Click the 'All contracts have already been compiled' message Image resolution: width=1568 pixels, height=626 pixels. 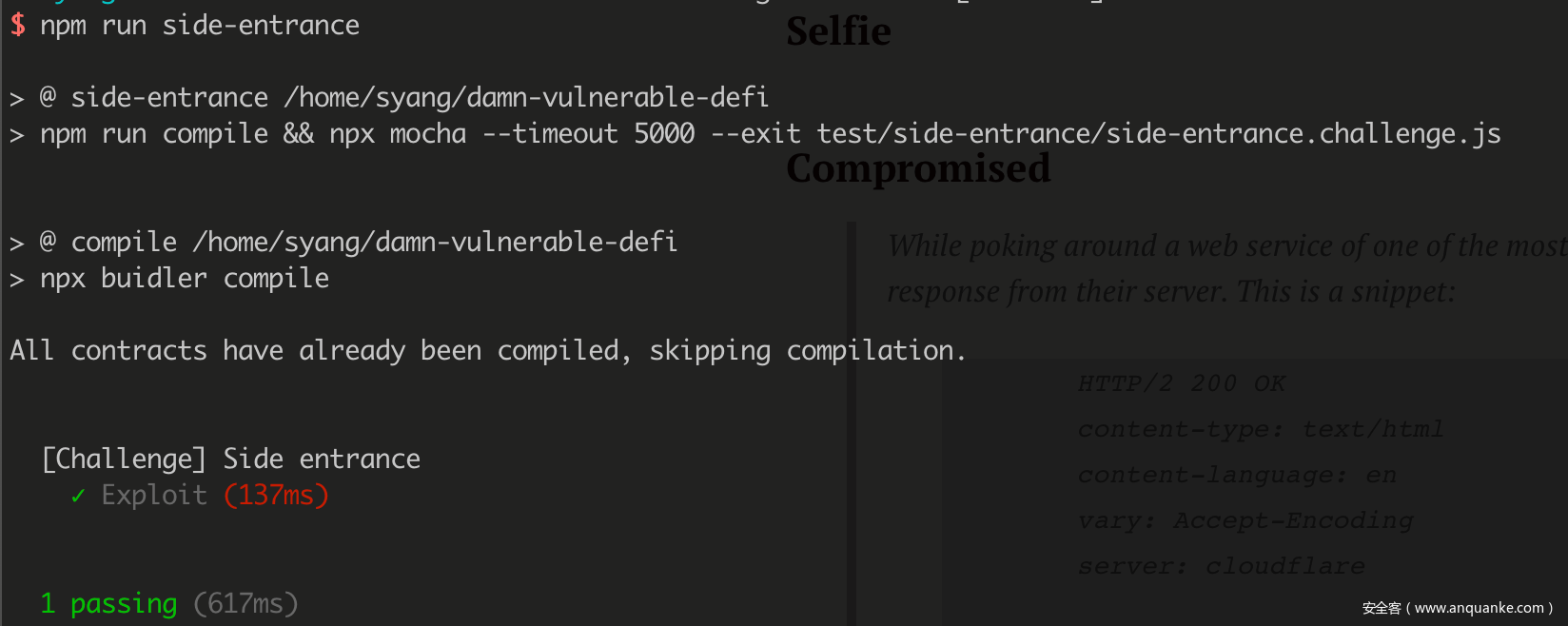click(487, 351)
